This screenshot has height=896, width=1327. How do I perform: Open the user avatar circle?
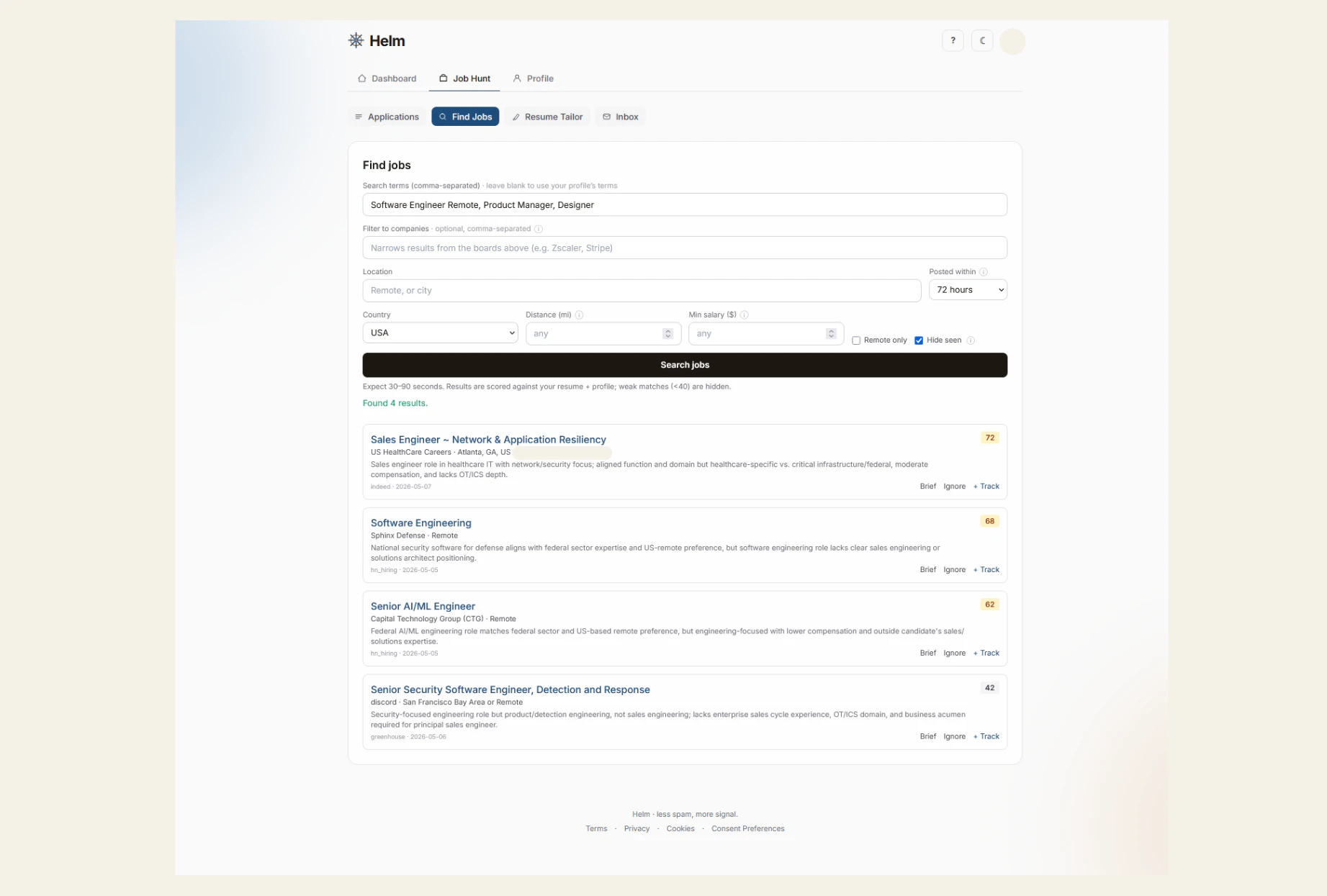[1012, 41]
